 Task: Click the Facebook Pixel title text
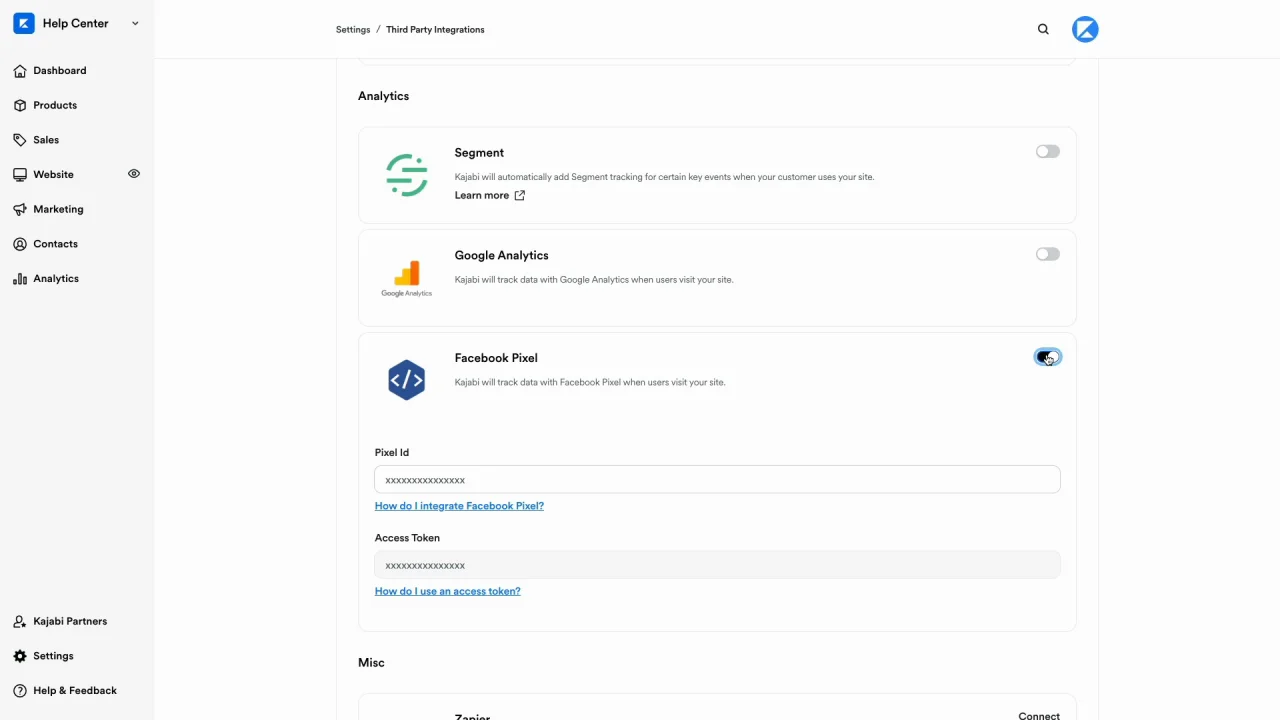pos(496,358)
